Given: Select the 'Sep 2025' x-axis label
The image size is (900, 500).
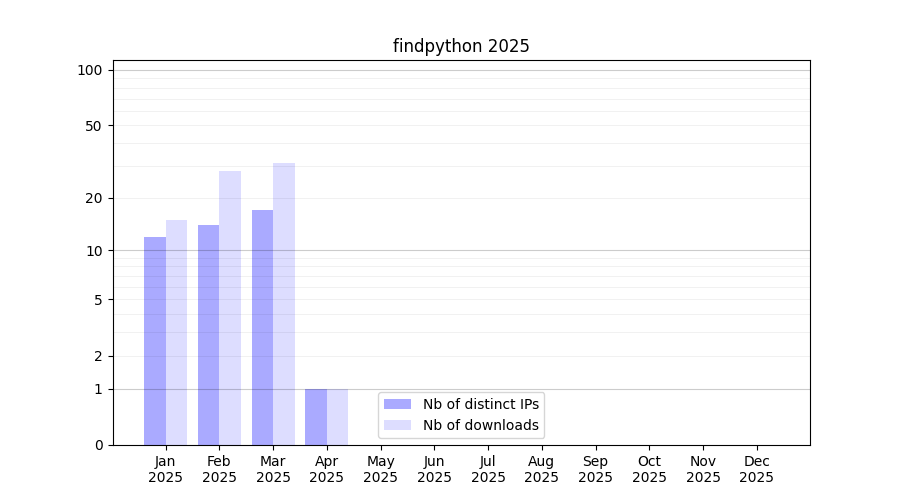Looking at the screenshot, I should coord(595,469).
